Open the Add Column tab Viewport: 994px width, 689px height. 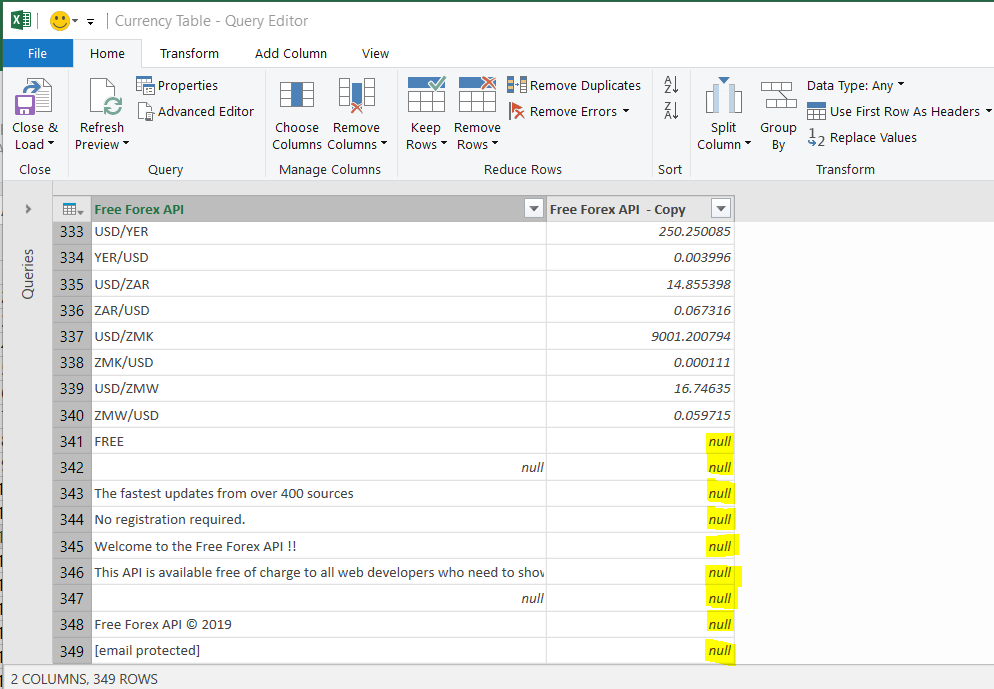[x=291, y=53]
